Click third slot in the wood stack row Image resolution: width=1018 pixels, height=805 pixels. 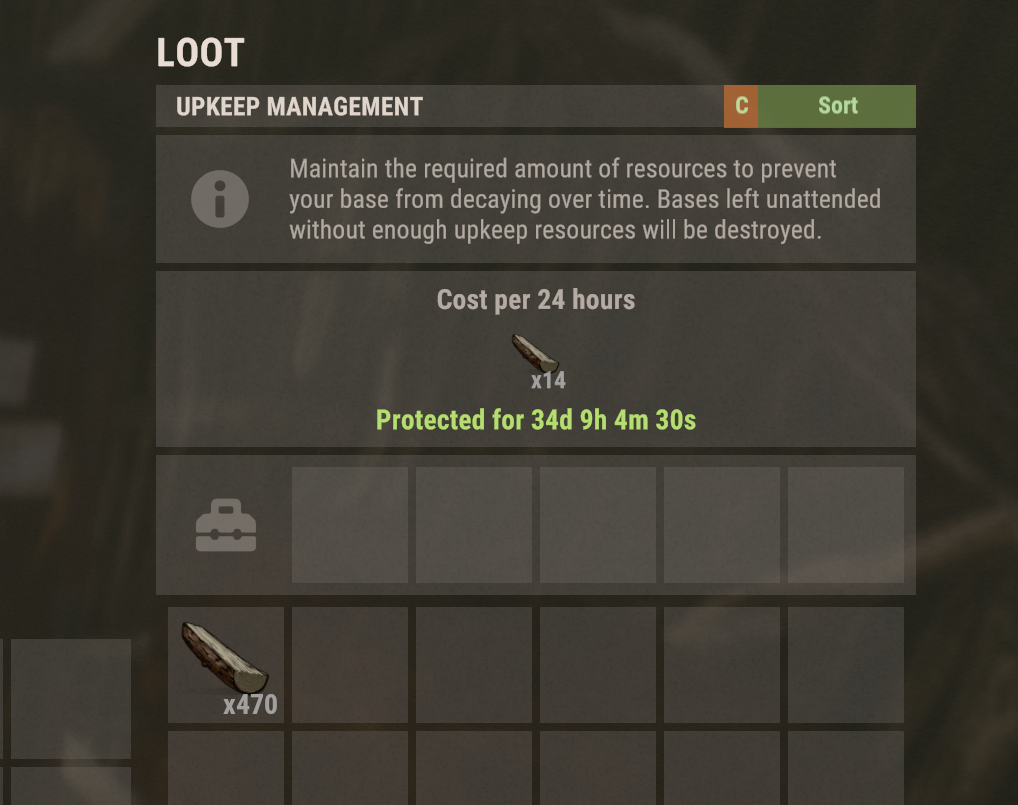(x=474, y=665)
